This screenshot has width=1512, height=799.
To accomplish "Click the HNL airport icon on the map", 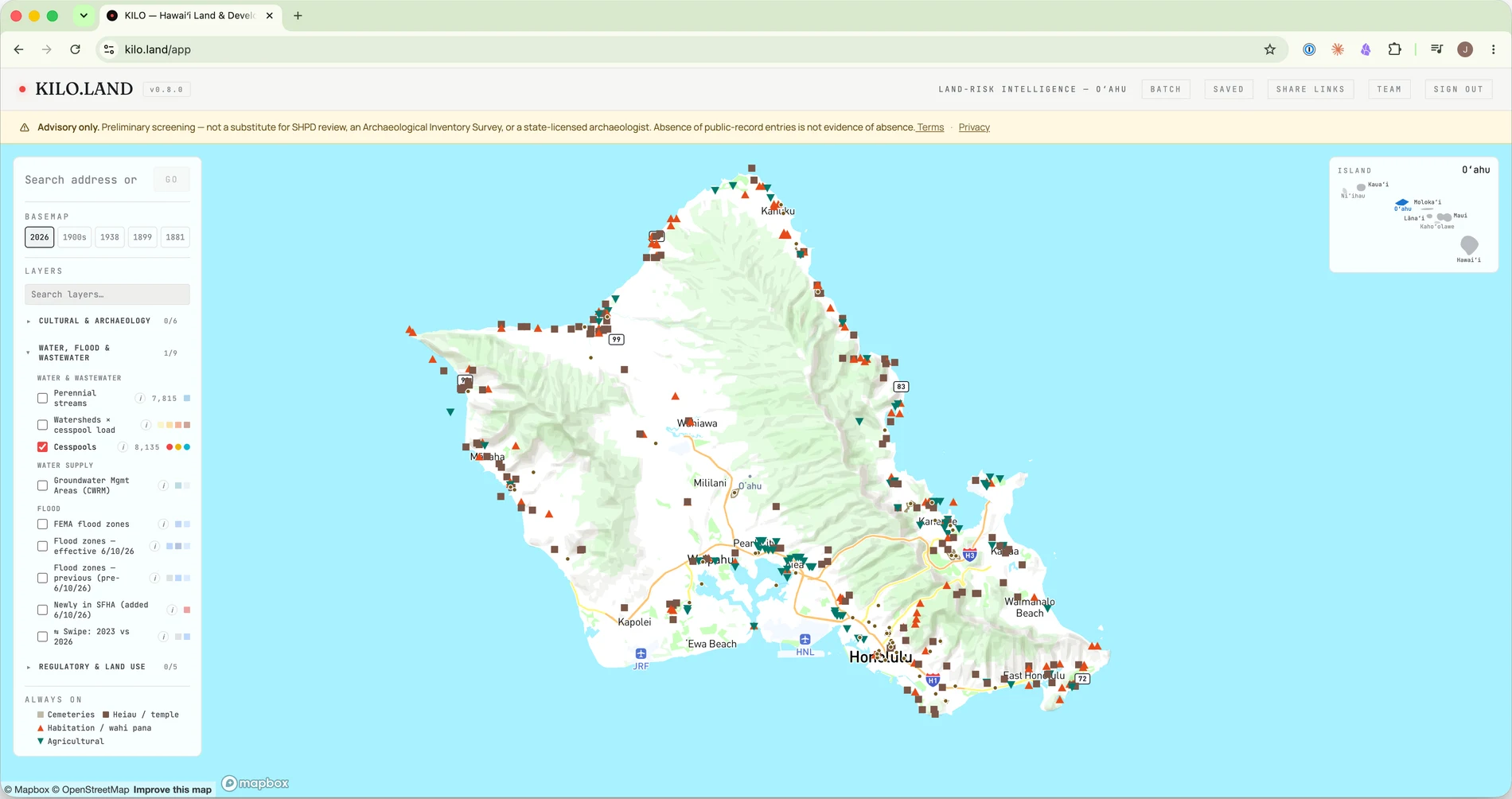I will pos(805,639).
